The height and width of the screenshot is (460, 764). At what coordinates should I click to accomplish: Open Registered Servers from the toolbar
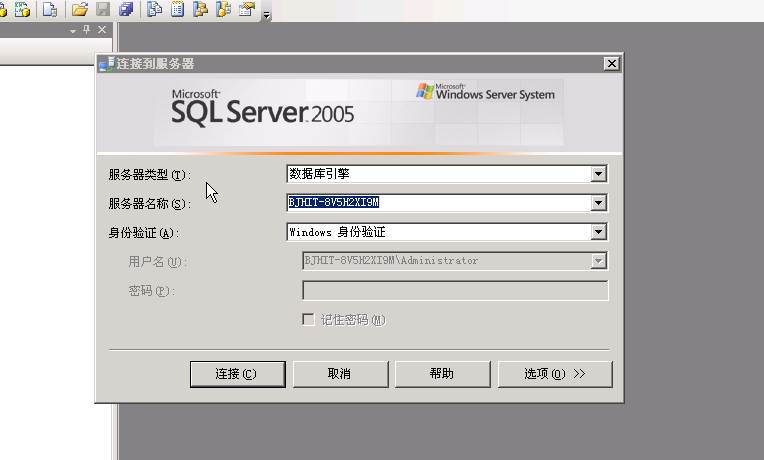point(154,9)
